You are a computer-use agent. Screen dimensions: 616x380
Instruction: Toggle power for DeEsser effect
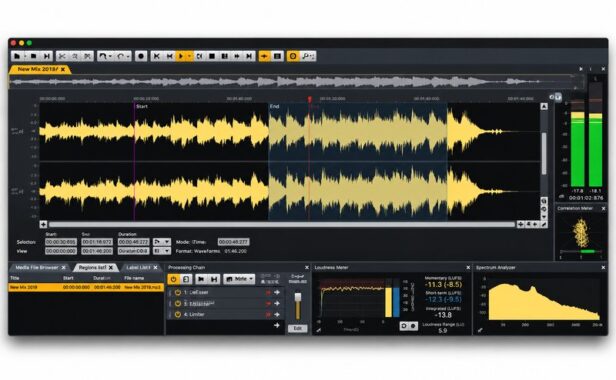pos(178,293)
